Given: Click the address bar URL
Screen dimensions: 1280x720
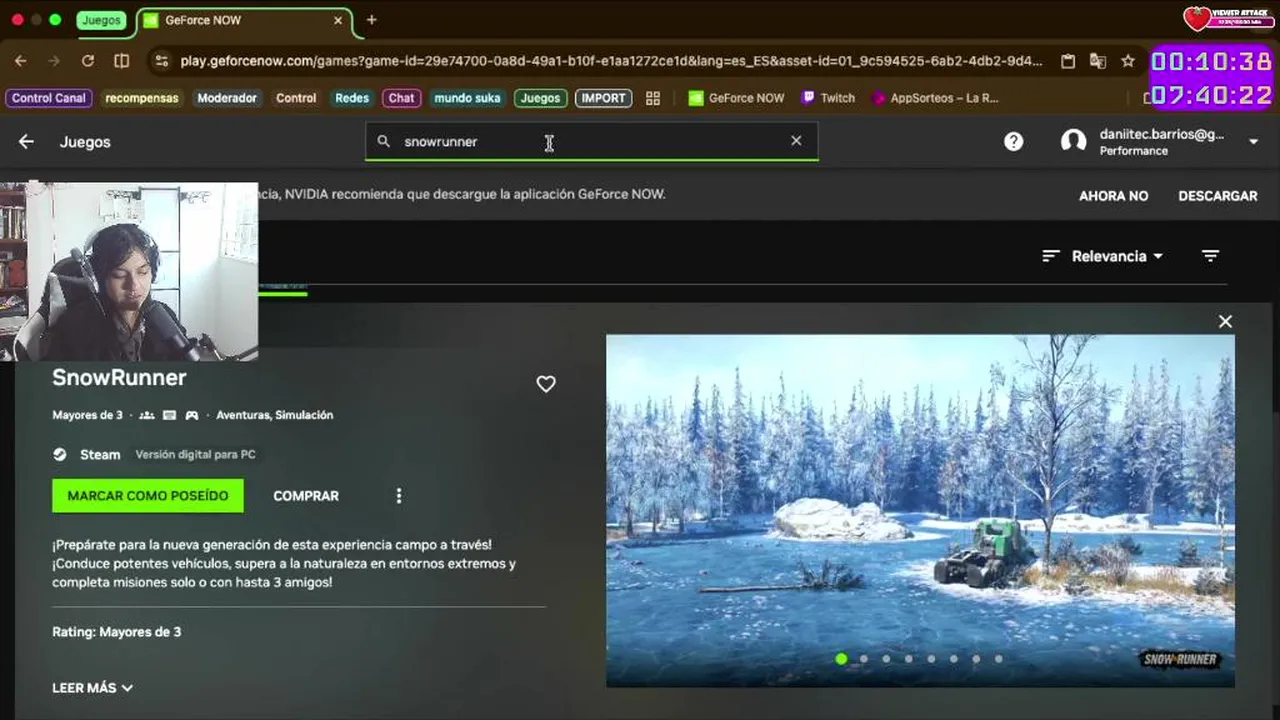Looking at the screenshot, I should (611, 61).
